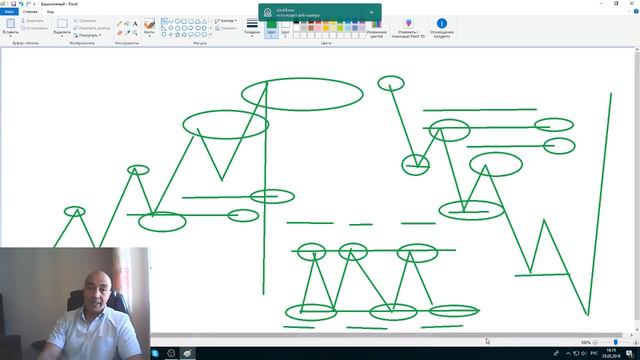Choose the Rectangle shape in shapes gallery
The width and height of the screenshot is (640, 360).
184,21
